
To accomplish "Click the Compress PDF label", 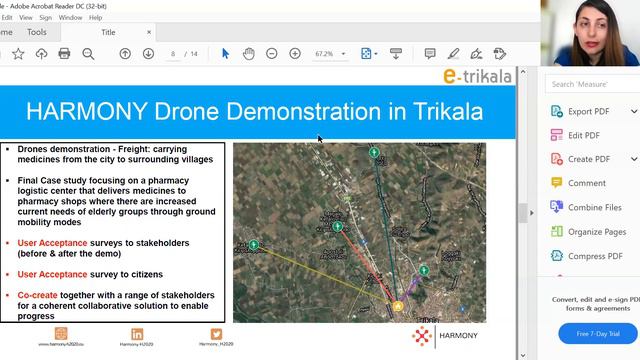I will point(595,256).
